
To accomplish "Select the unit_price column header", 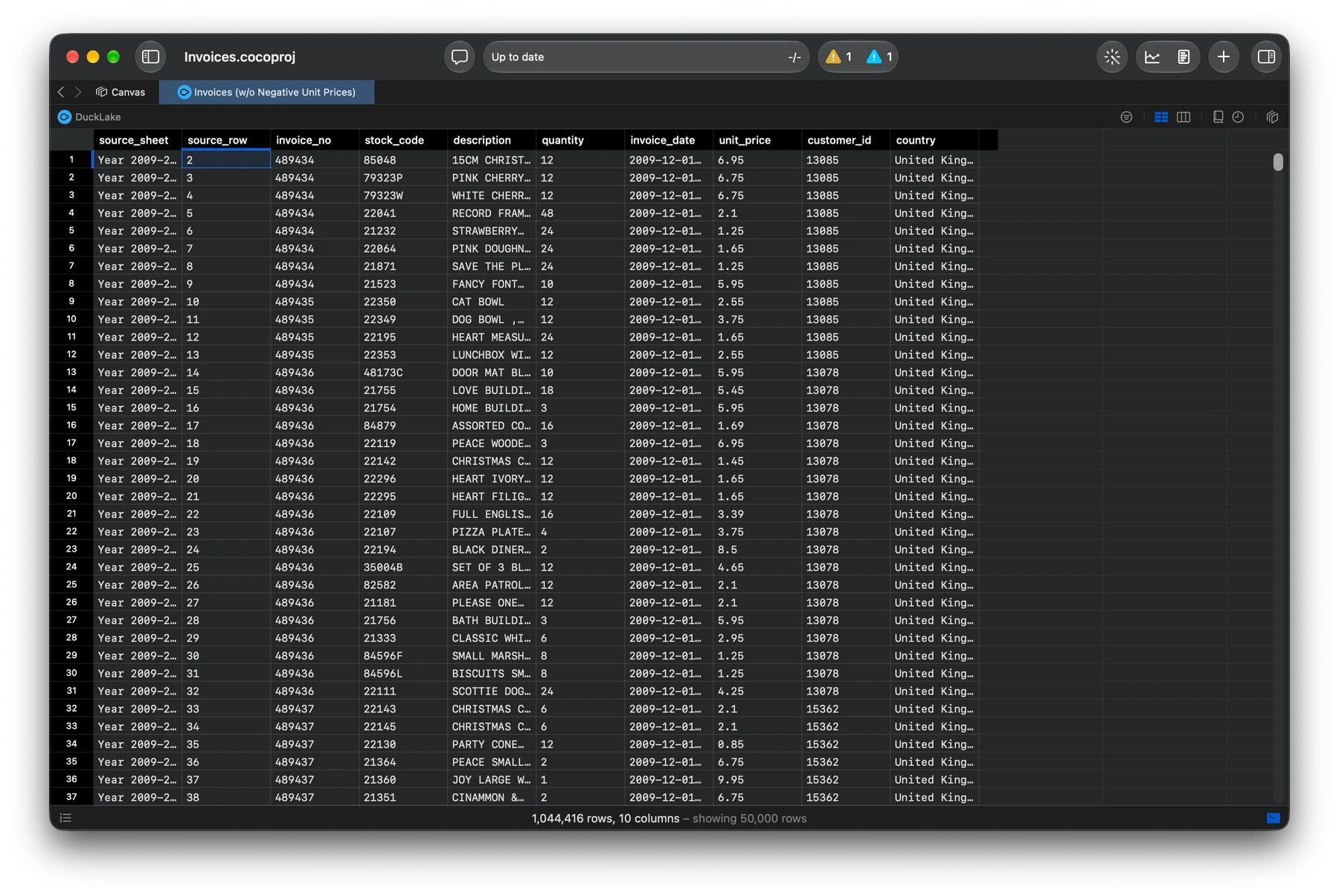I will [757, 140].
